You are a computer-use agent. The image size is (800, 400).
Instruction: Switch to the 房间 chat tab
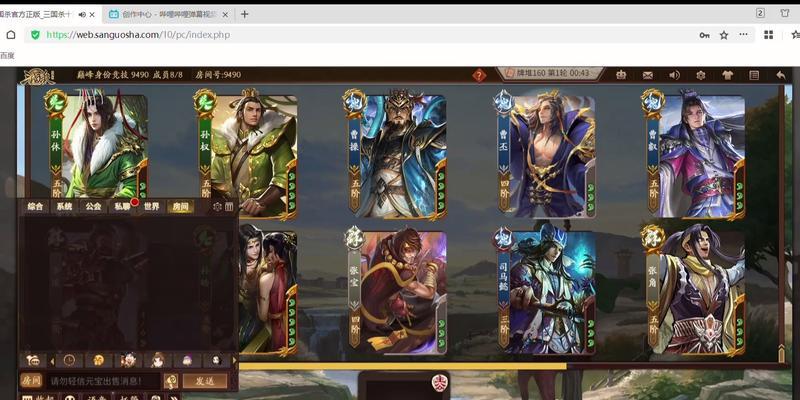click(x=181, y=207)
